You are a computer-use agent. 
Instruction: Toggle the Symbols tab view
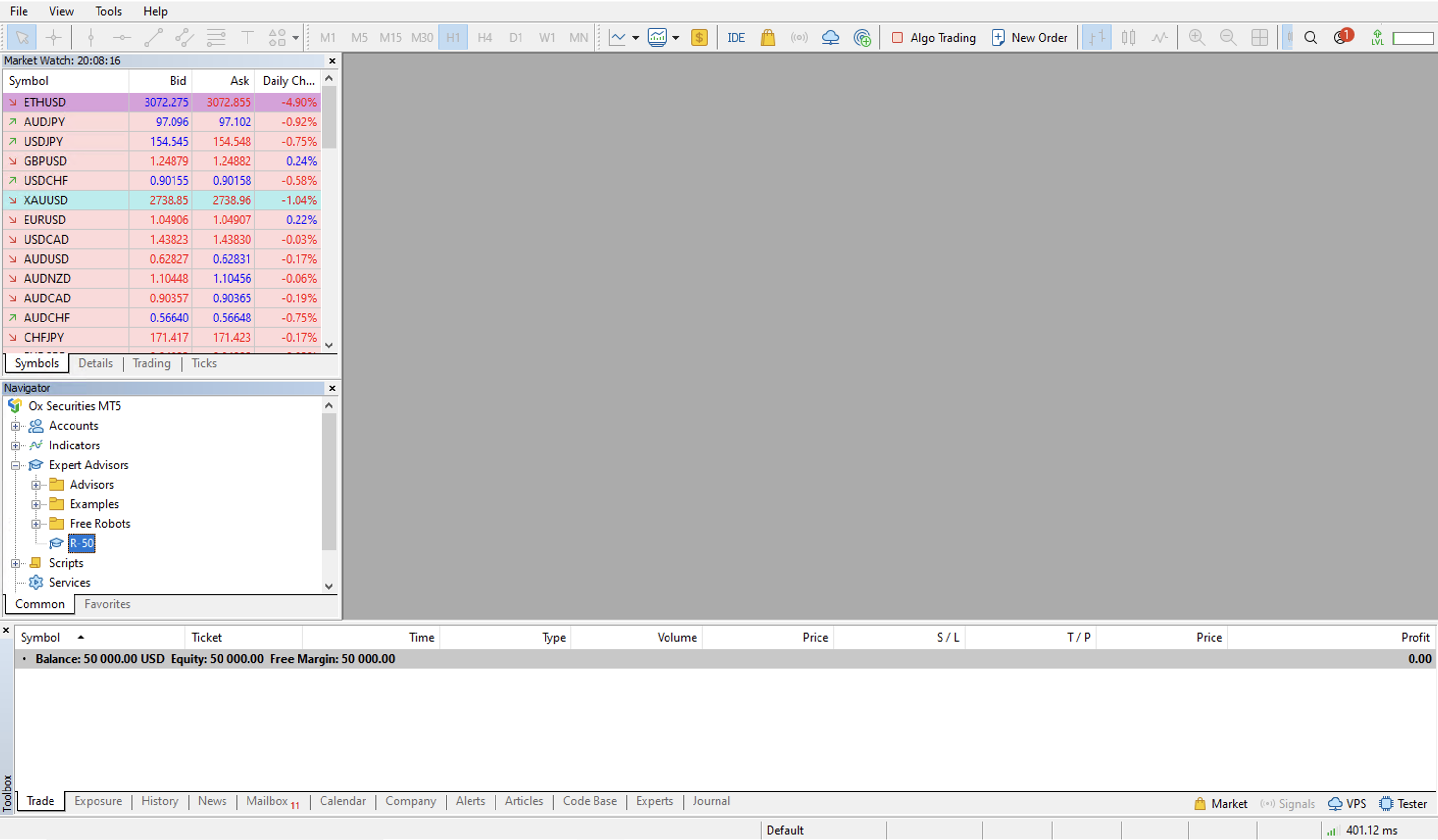35,362
